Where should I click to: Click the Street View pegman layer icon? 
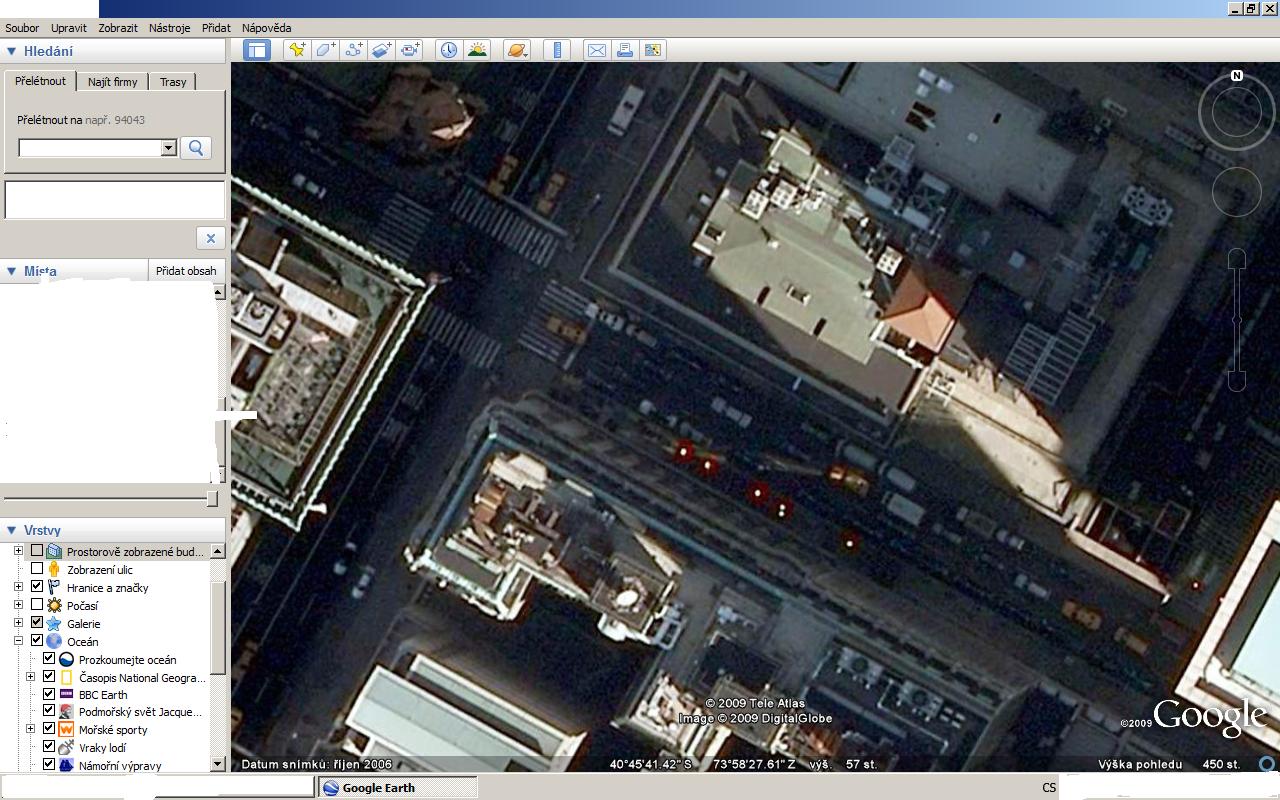54,570
